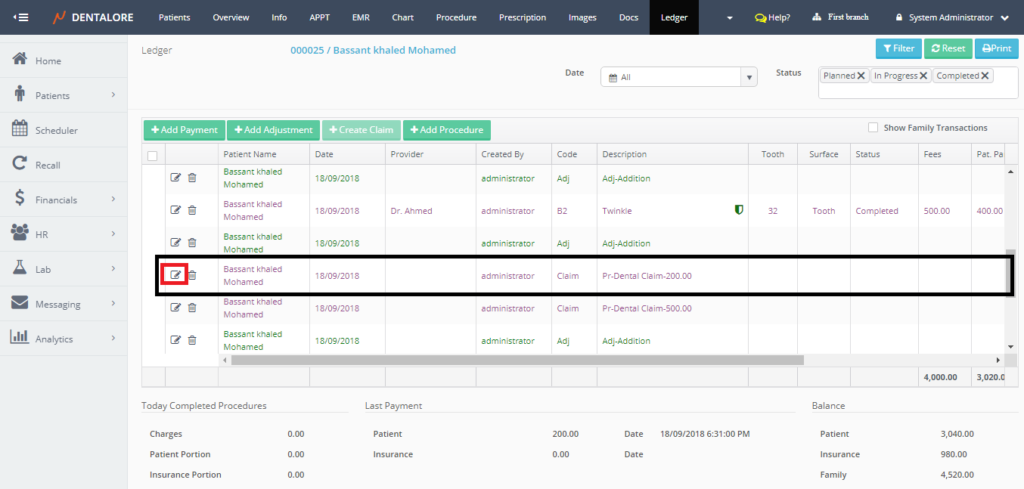Open the Date dropdown showing All
The image size is (1024, 489).
coord(678,77)
